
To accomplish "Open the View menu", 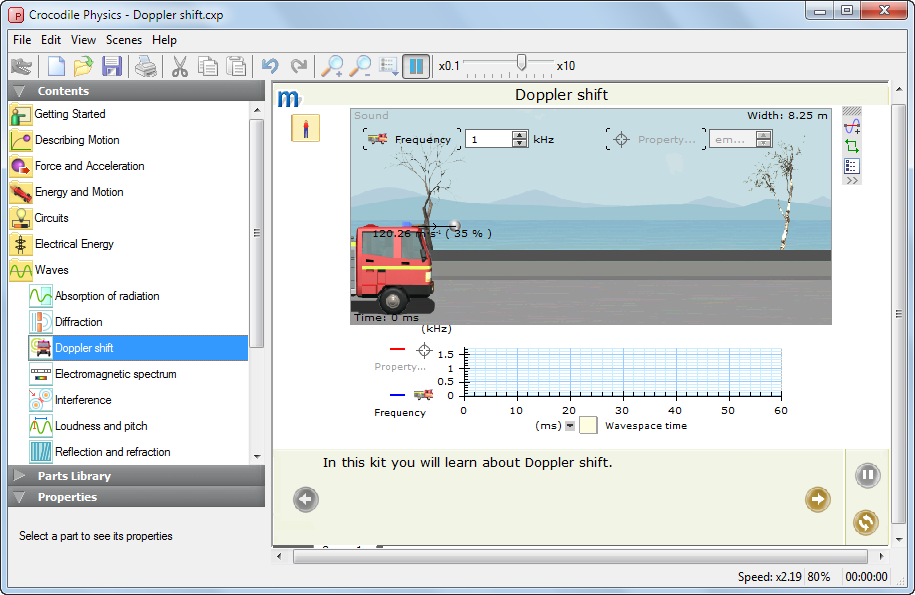I will (83, 40).
